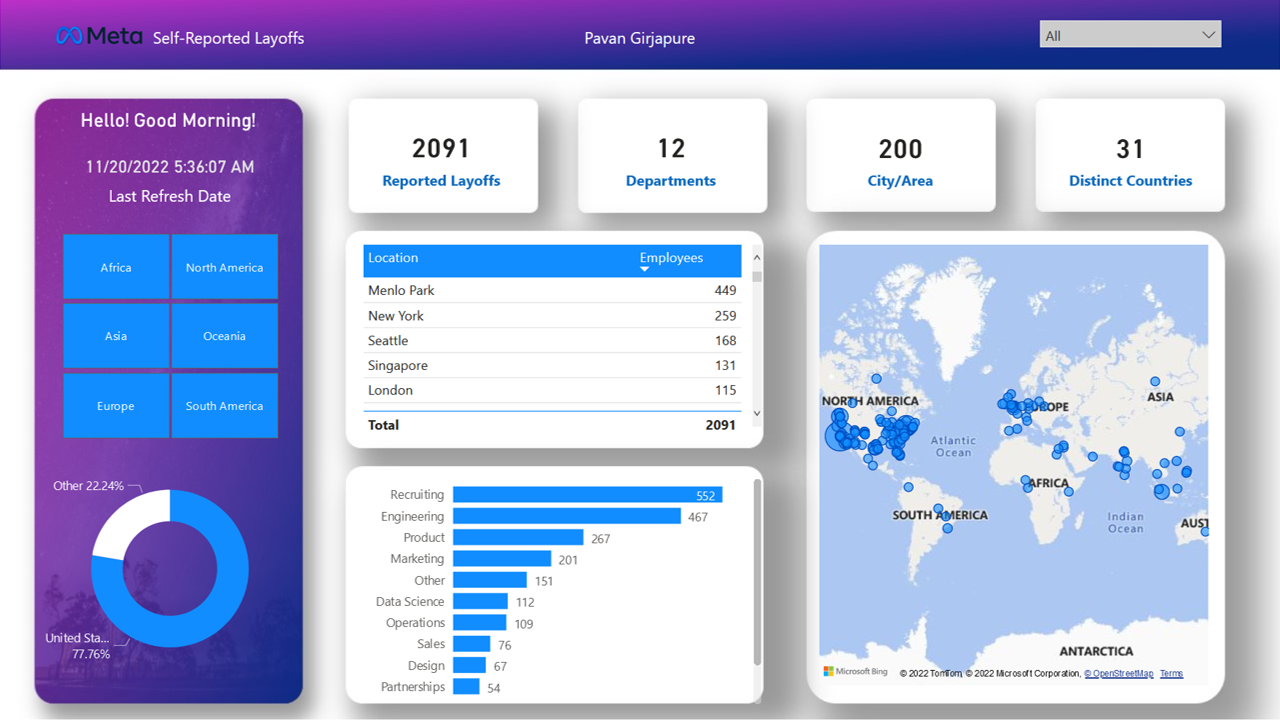Select the Recruiting bar in chart
Image resolution: width=1280 pixels, height=720 pixels.
587,495
